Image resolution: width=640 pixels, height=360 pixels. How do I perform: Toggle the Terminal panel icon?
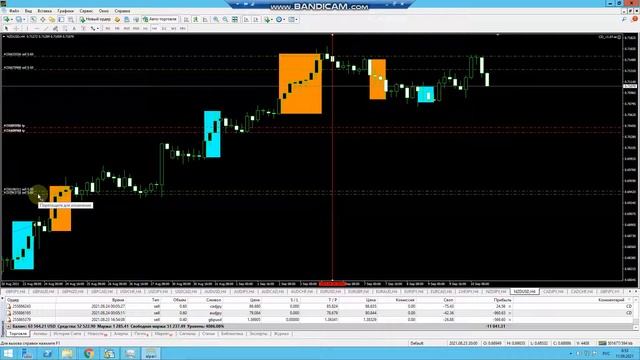point(61,19)
